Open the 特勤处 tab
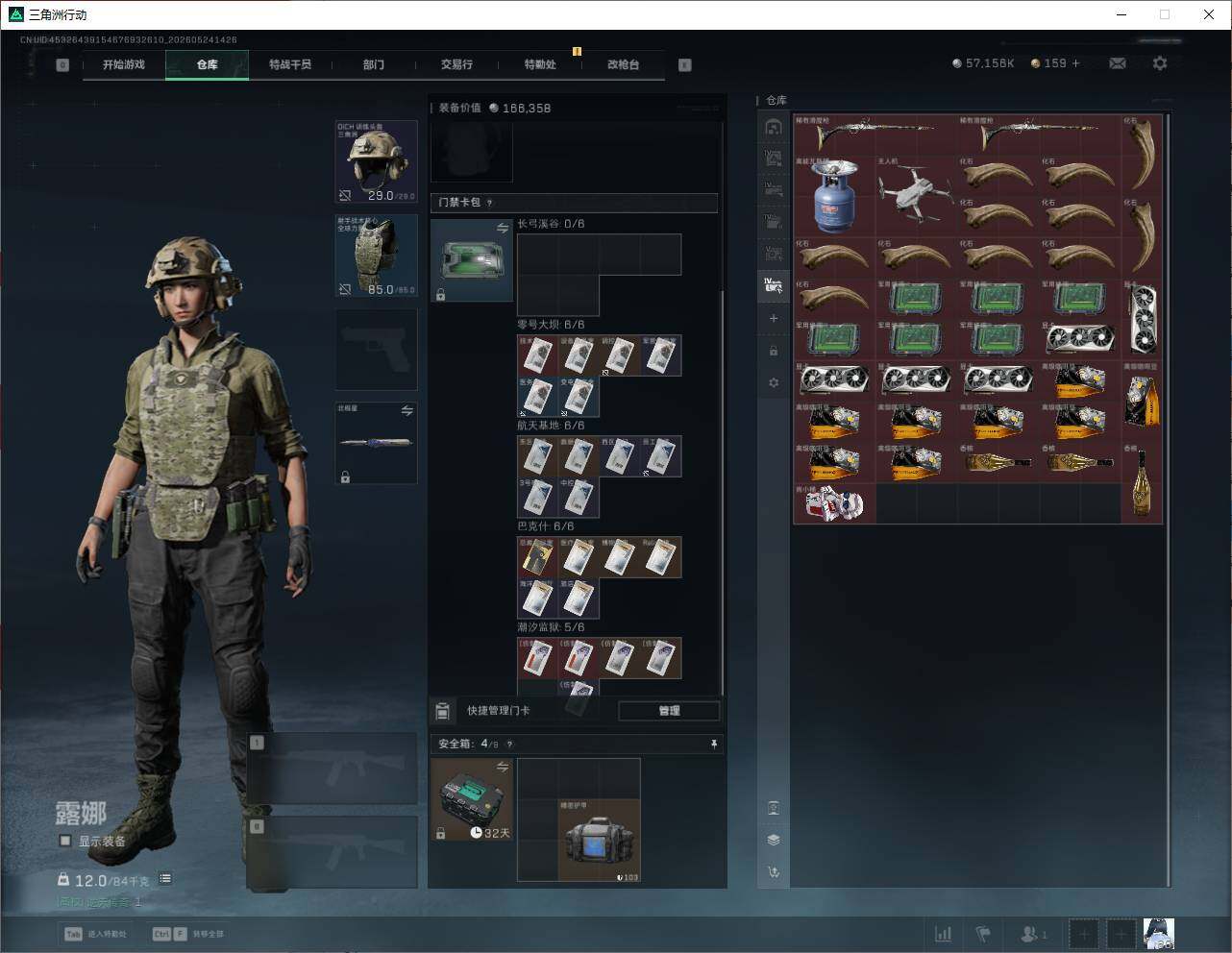This screenshot has height=953, width=1232. [540, 64]
